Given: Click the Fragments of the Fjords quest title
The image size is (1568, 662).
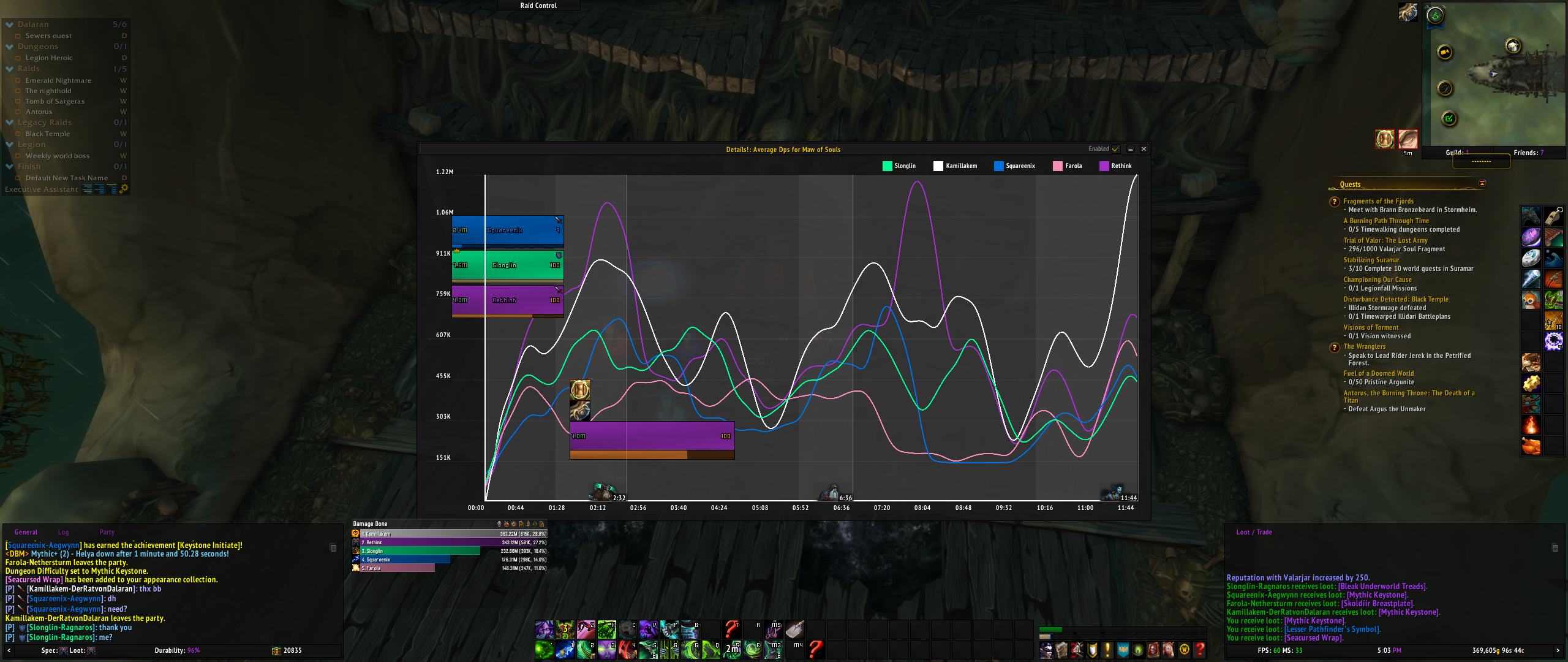Looking at the screenshot, I should point(1379,201).
